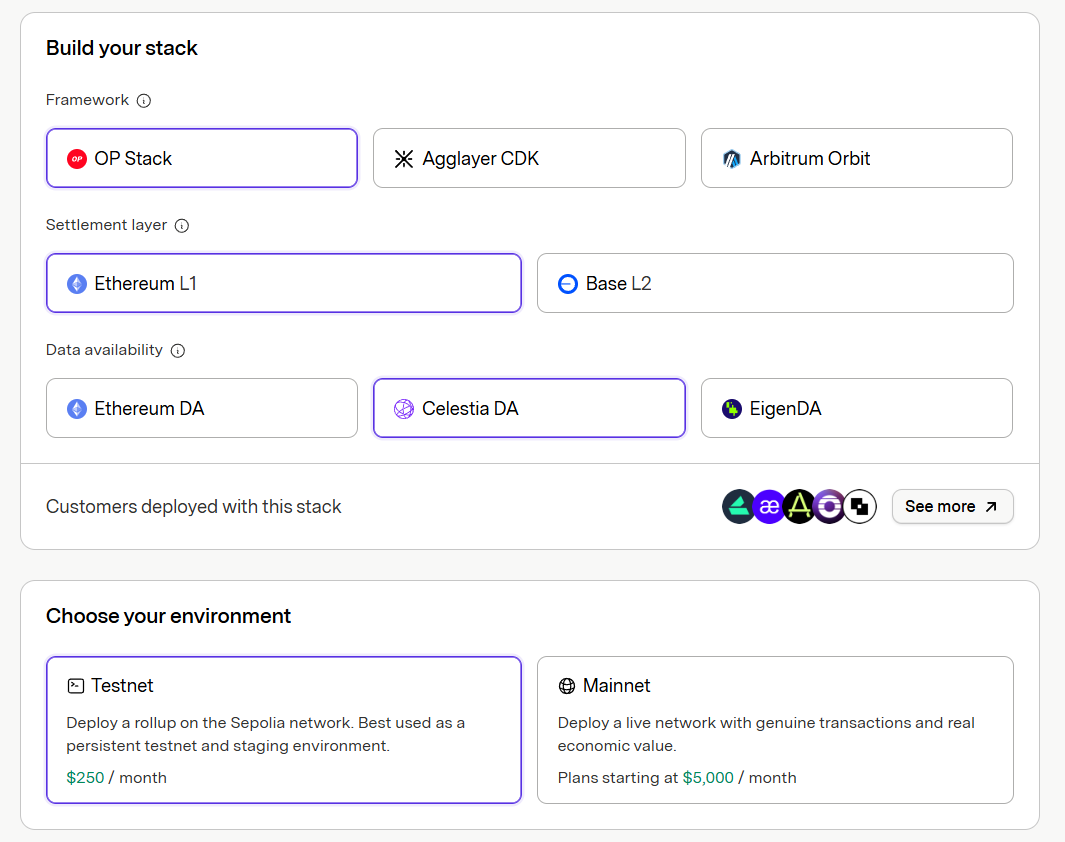Switch settlement layer to Base L2

click(x=775, y=283)
